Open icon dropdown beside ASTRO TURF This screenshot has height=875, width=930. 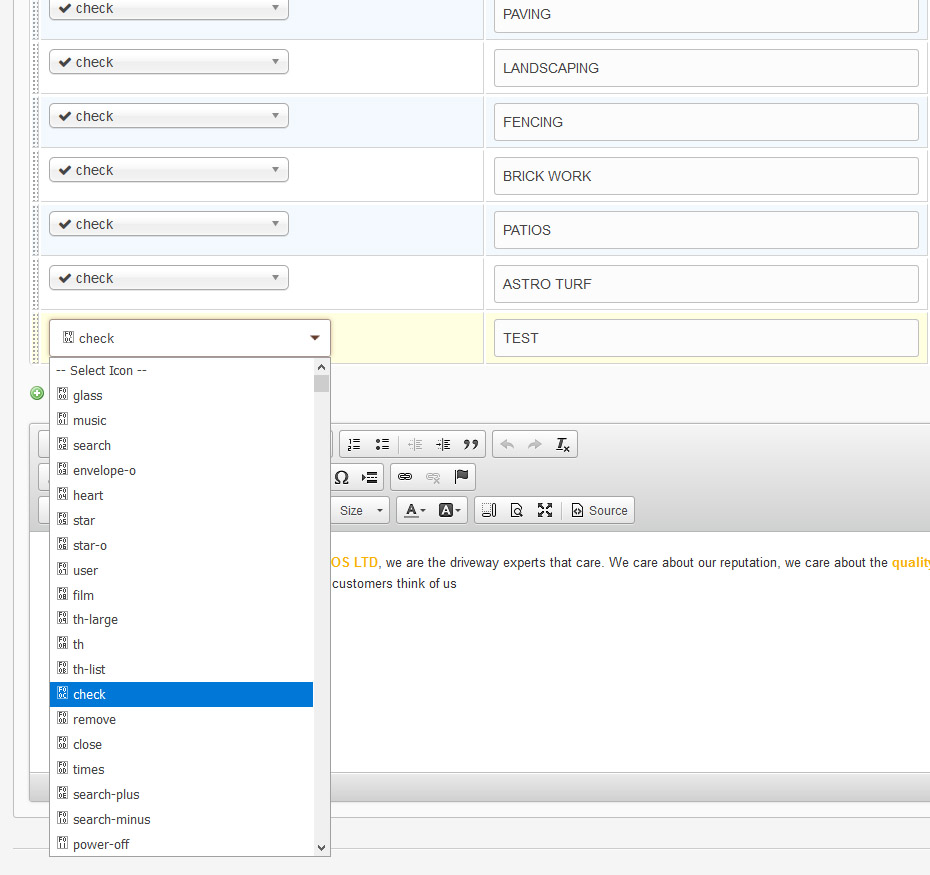tap(169, 278)
